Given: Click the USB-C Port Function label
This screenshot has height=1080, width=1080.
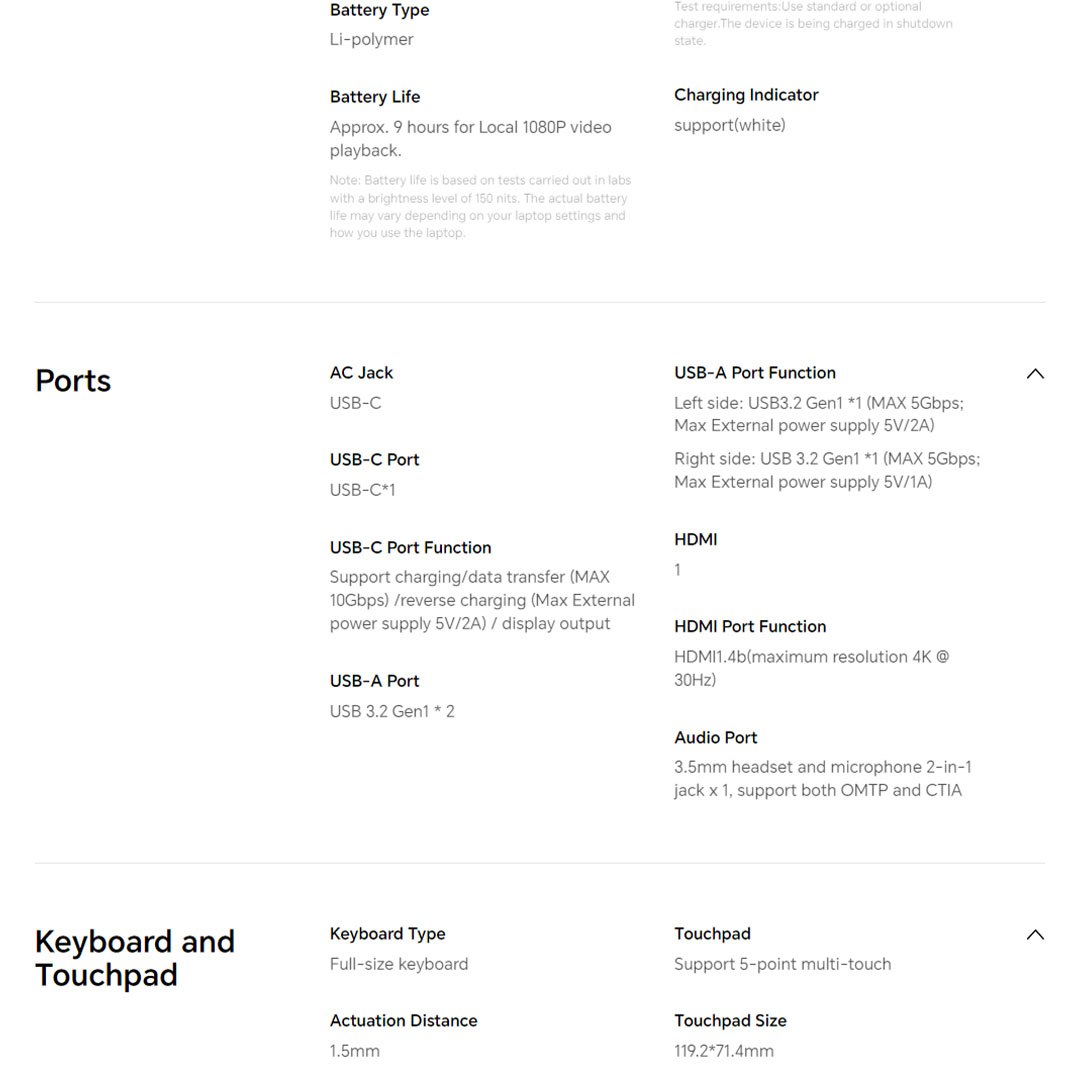Looking at the screenshot, I should (410, 548).
